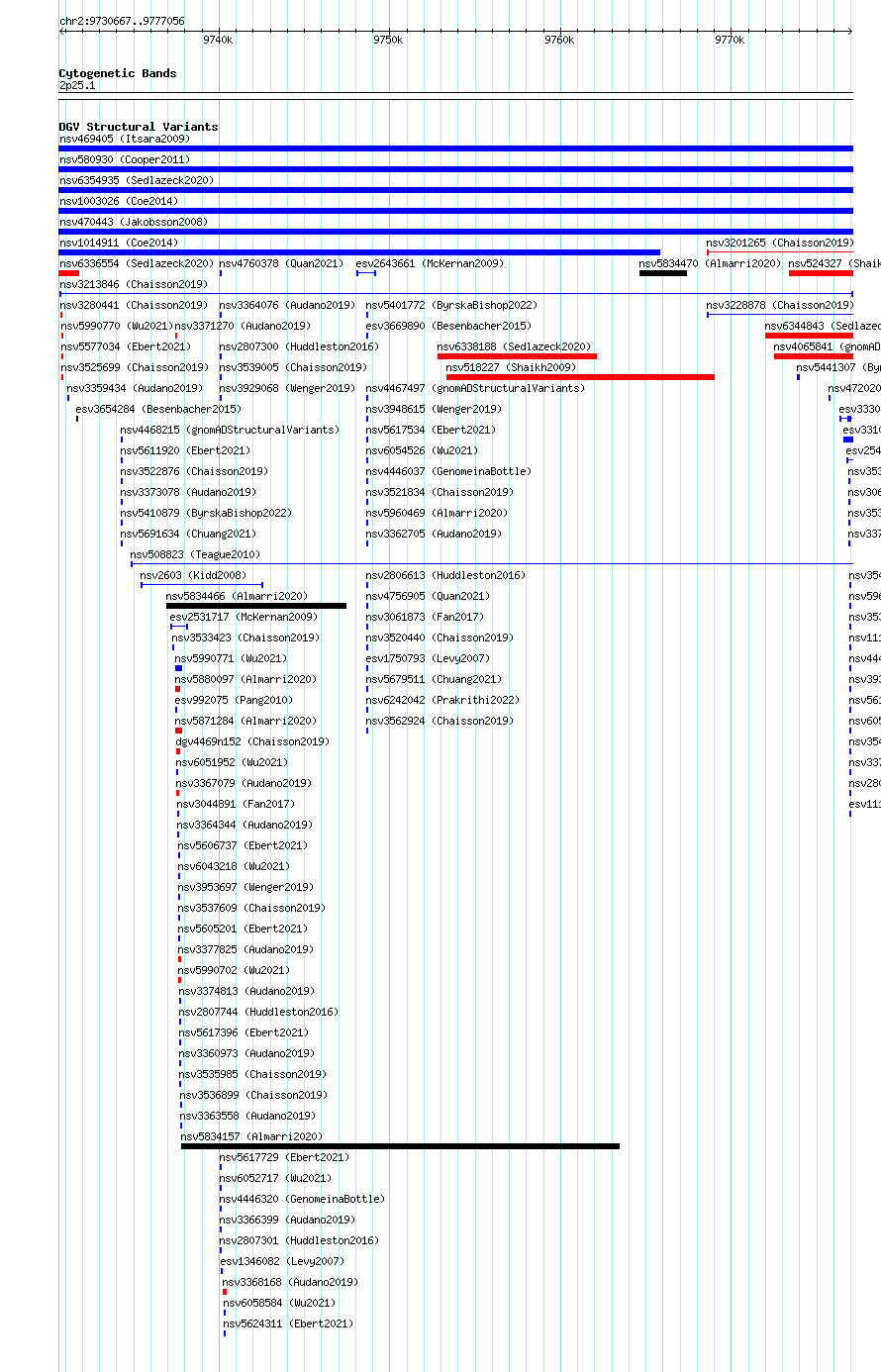
Task: Click the nsv3929068 (Wenger2019) label
Action: [285, 388]
